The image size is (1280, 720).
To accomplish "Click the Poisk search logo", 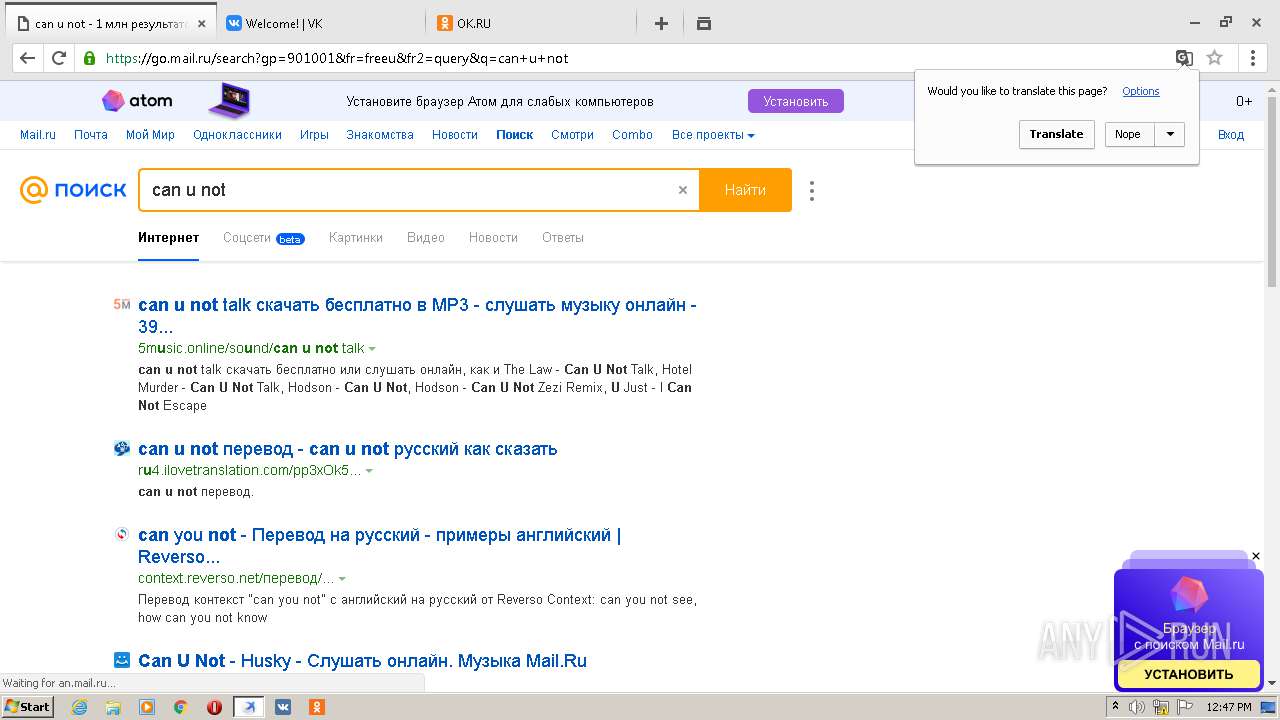I will coord(73,190).
